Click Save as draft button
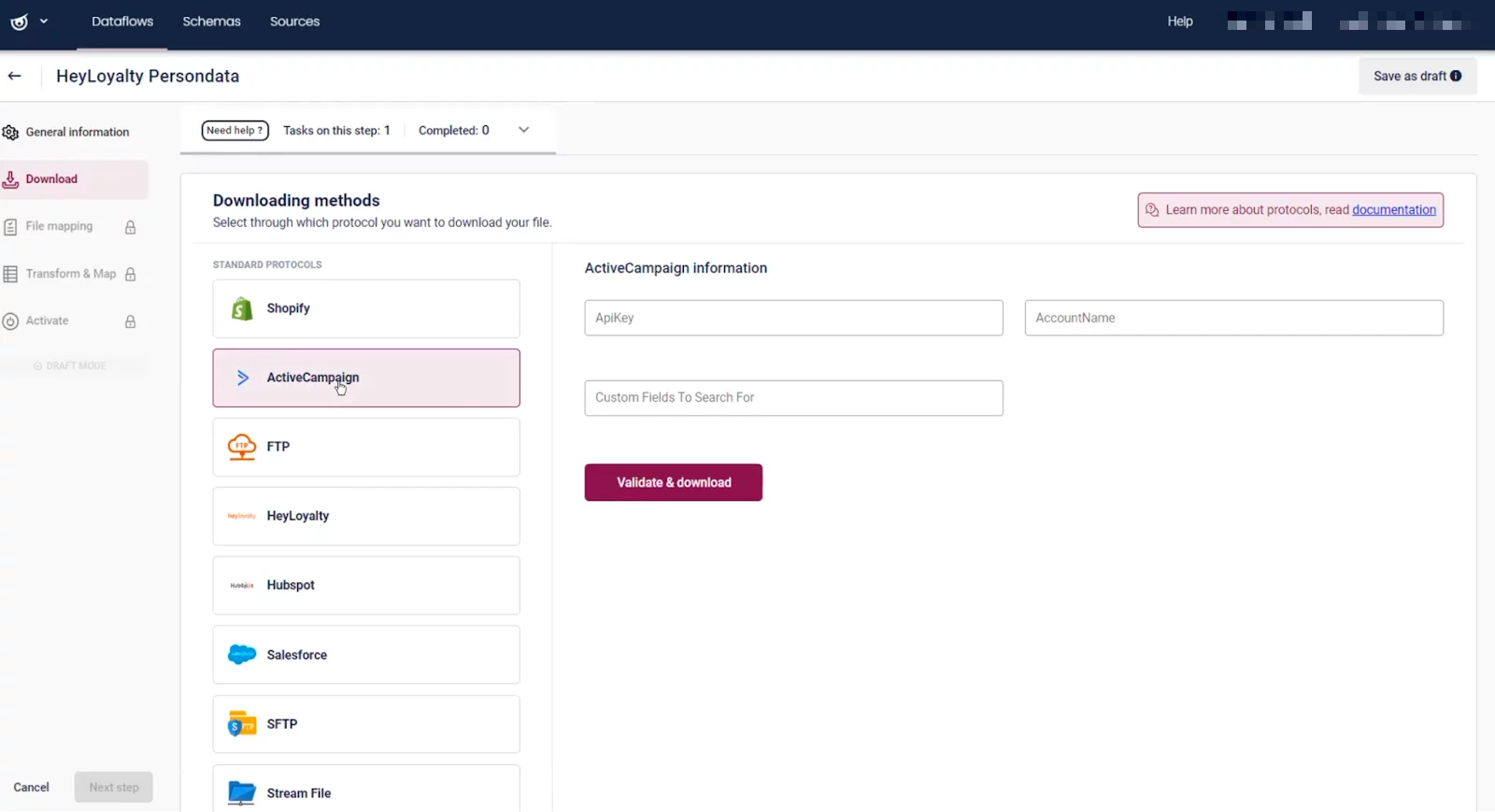This screenshot has width=1495, height=812. [1417, 76]
